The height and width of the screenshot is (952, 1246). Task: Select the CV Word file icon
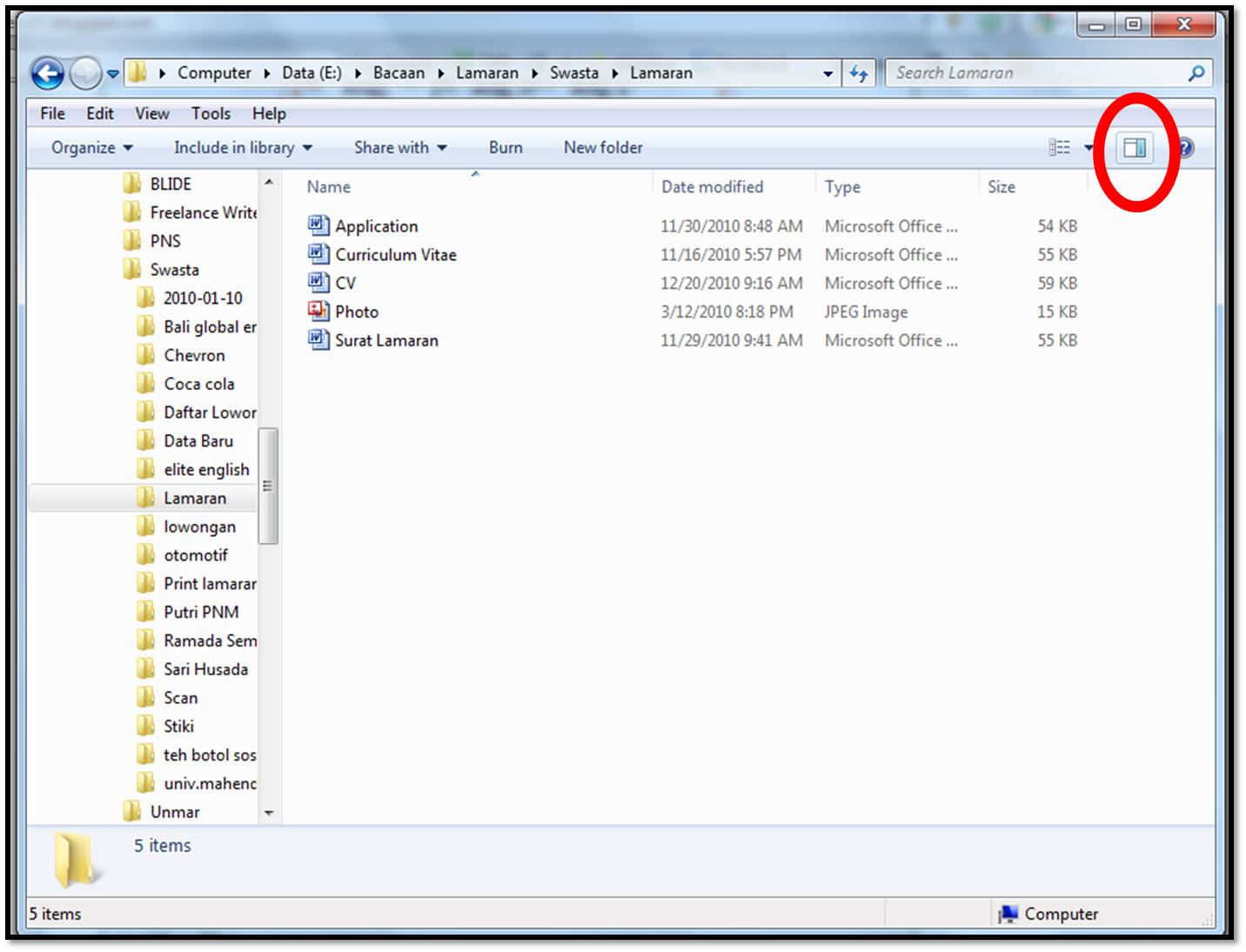pos(318,283)
